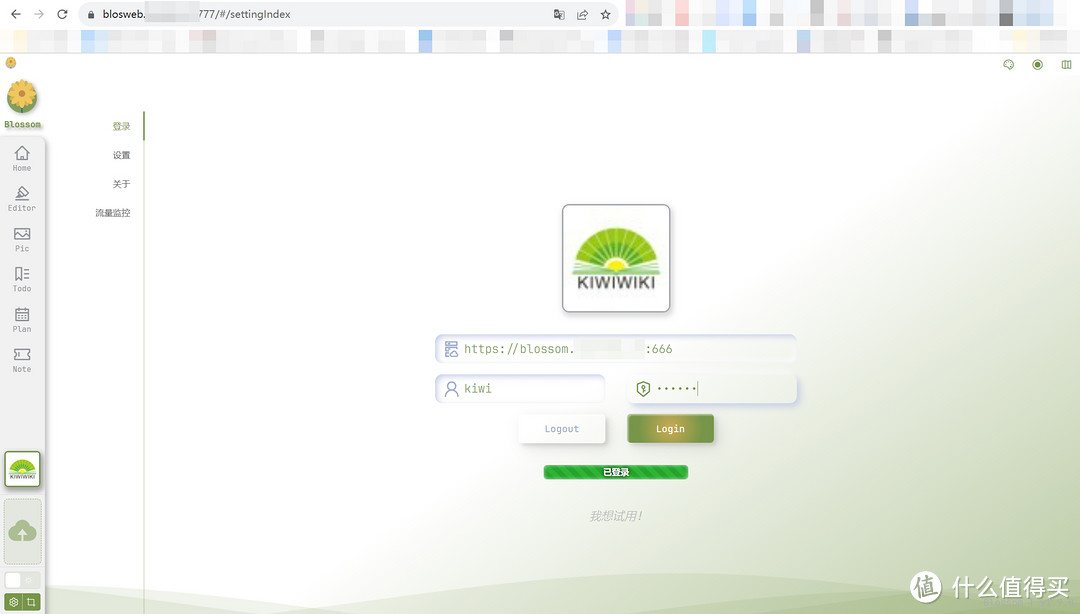Click the user icon in username field
The height and width of the screenshot is (614, 1080).
point(451,389)
